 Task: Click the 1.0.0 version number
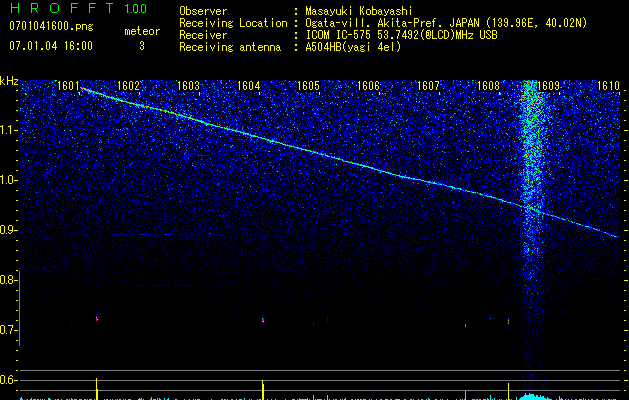tap(135, 8)
